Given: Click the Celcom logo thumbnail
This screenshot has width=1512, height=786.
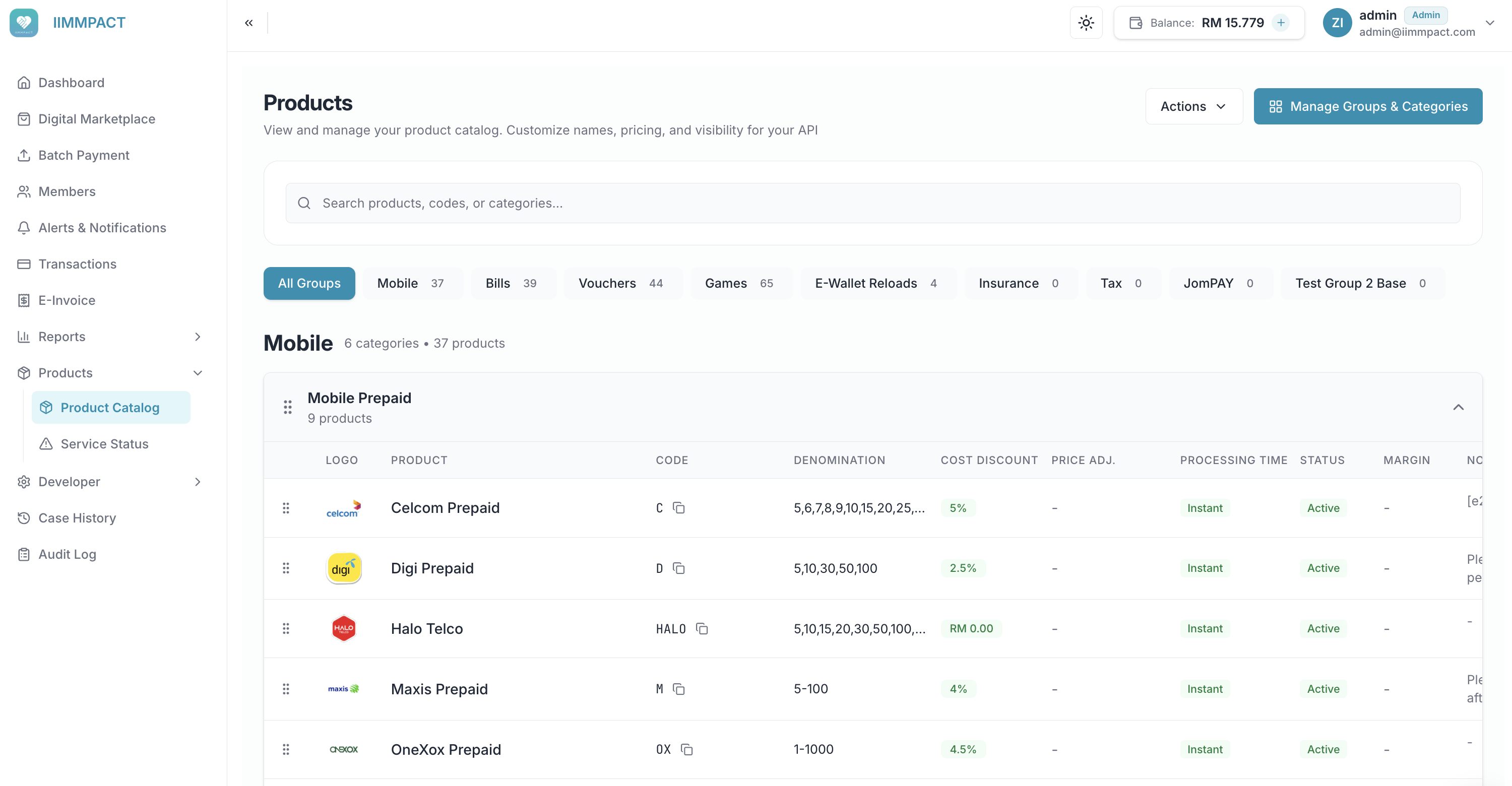Looking at the screenshot, I should 343,508.
